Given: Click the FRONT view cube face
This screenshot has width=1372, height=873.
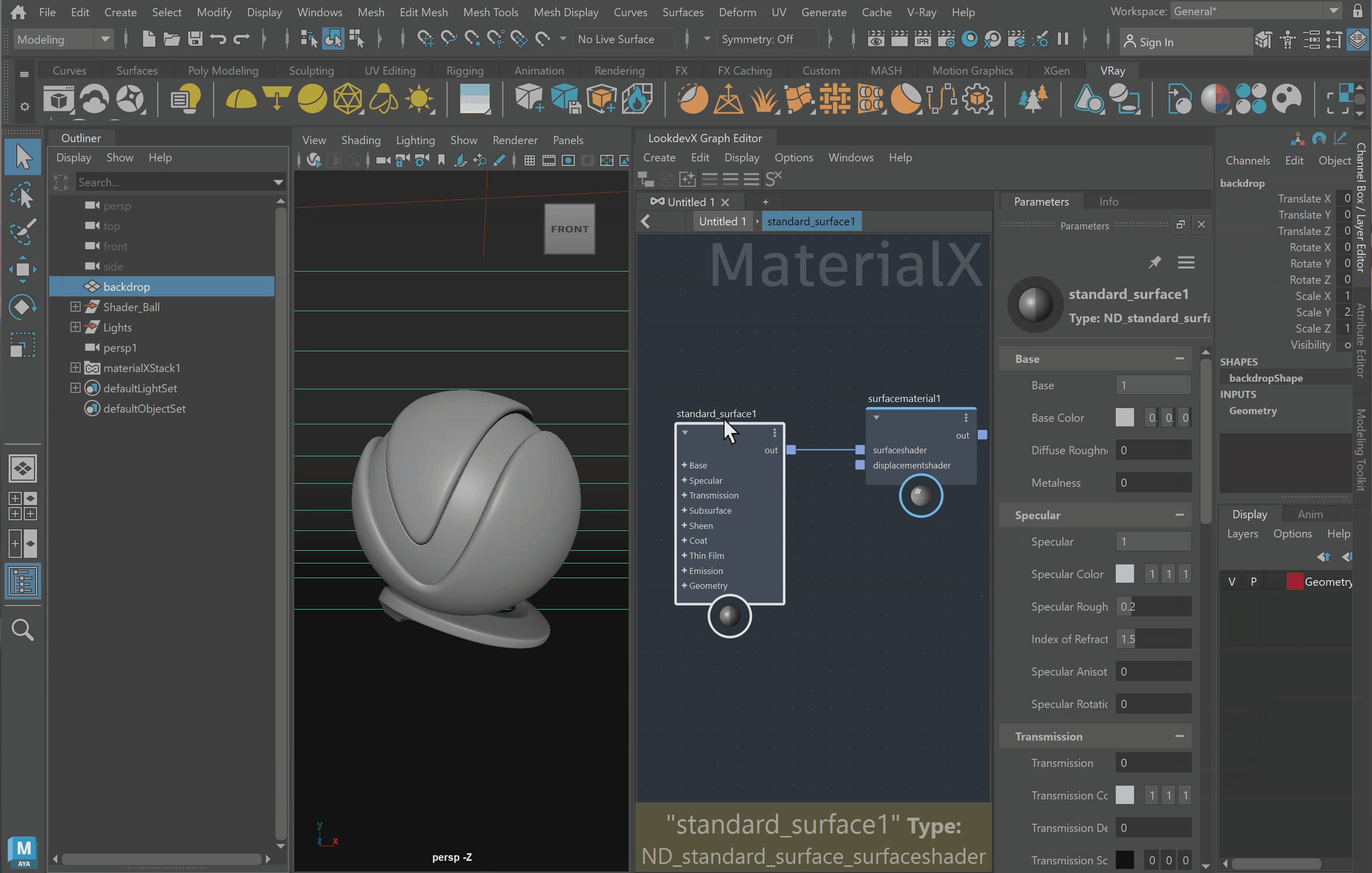Looking at the screenshot, I should coord(569,228).
